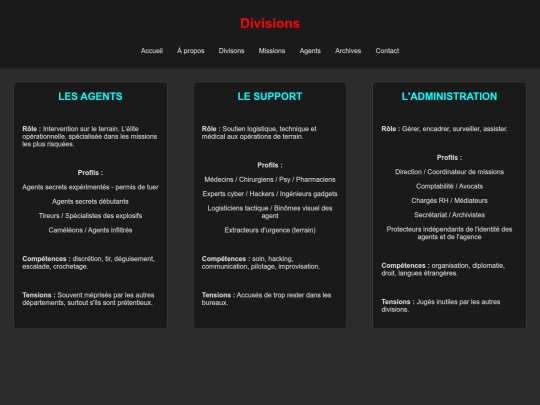Image resolution: width=540 pixels, height=405 pixels.
Task: Click 'Extracteurs d'urgence (terrain)' line
Action: [270, 230]
